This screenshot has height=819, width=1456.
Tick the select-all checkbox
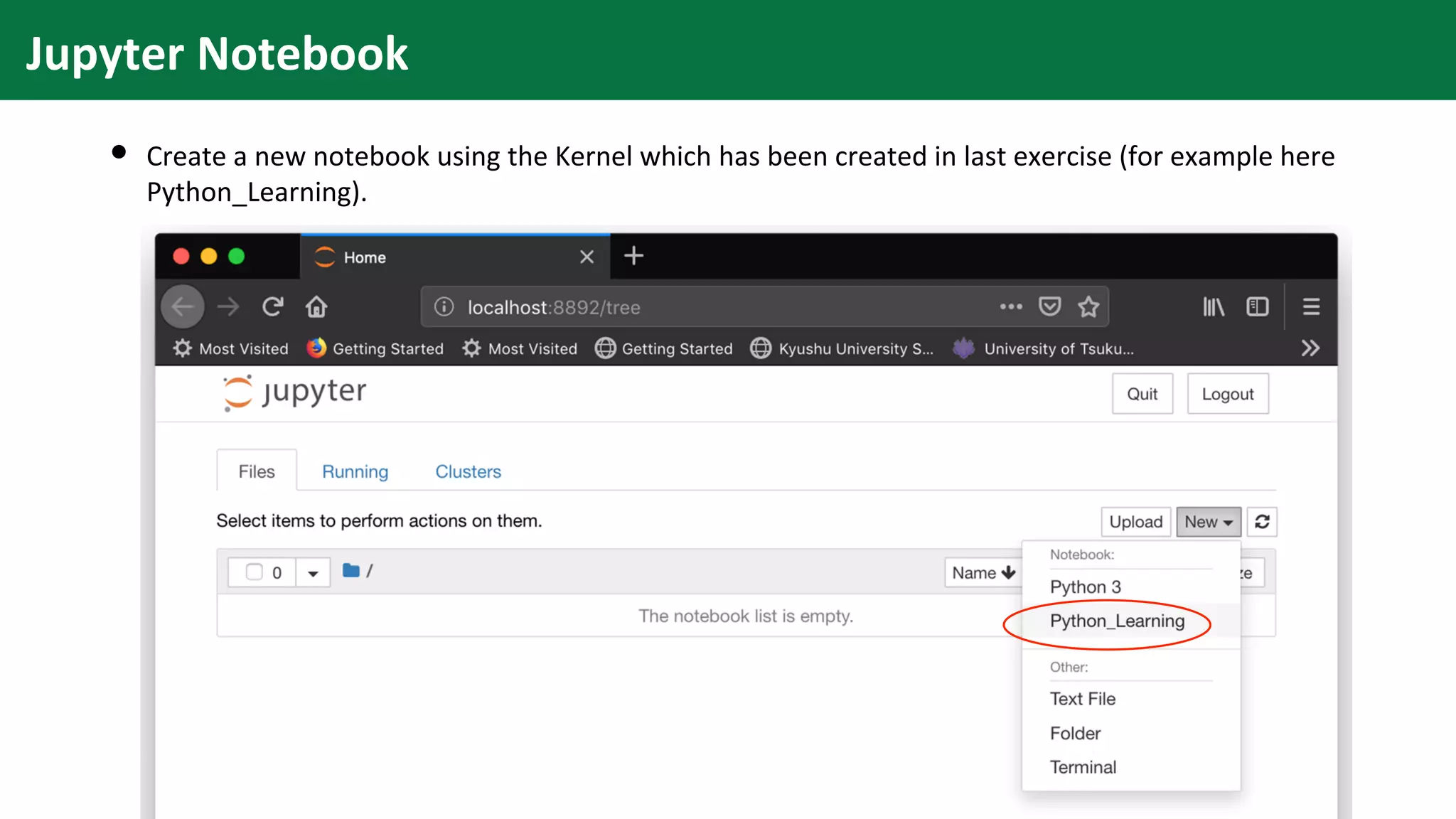click(255, 572)
